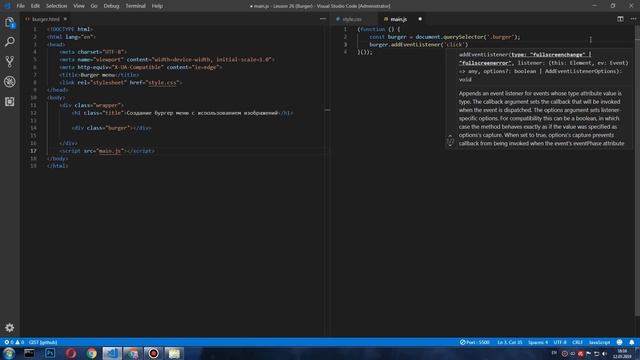The height and width of the screenshot is (360, 640).
Task: Open the Explorer view in activity bar
Action: pyautogui.click(x=10, y=22)
